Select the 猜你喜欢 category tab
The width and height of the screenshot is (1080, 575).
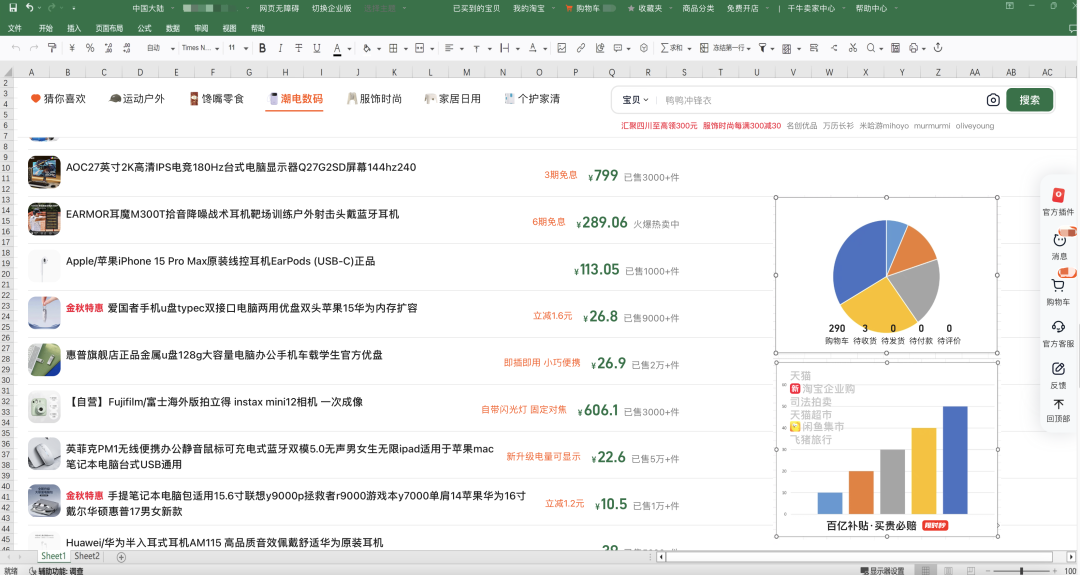tap(58, 98)
